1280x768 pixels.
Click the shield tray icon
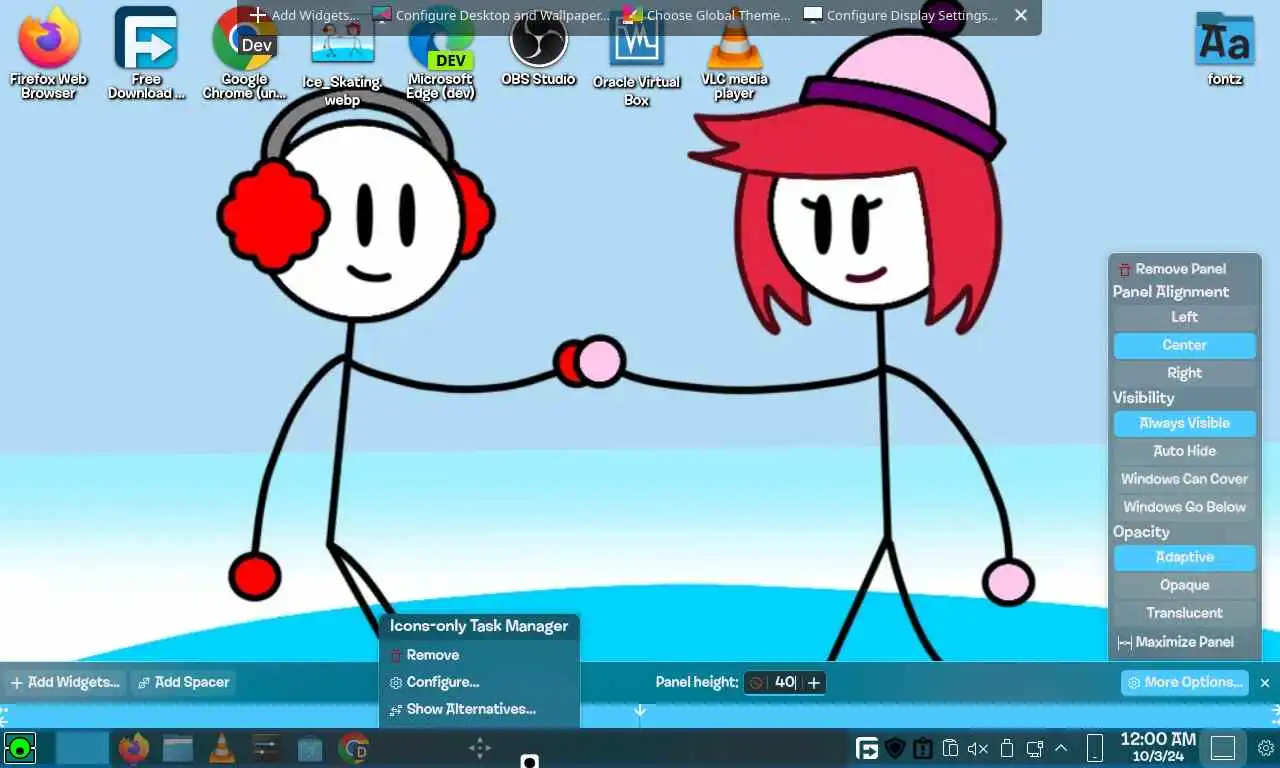pyautogui.click(x=895, y=748)
